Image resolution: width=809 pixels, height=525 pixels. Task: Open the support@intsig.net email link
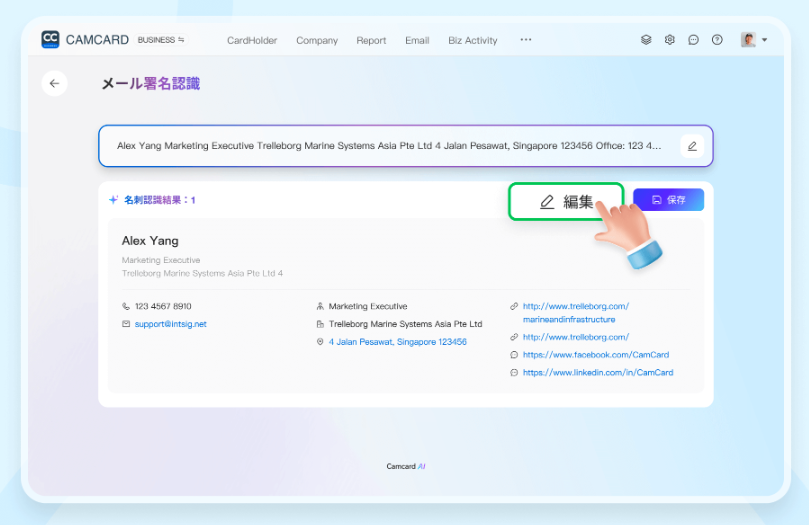[x=171, y=324]
